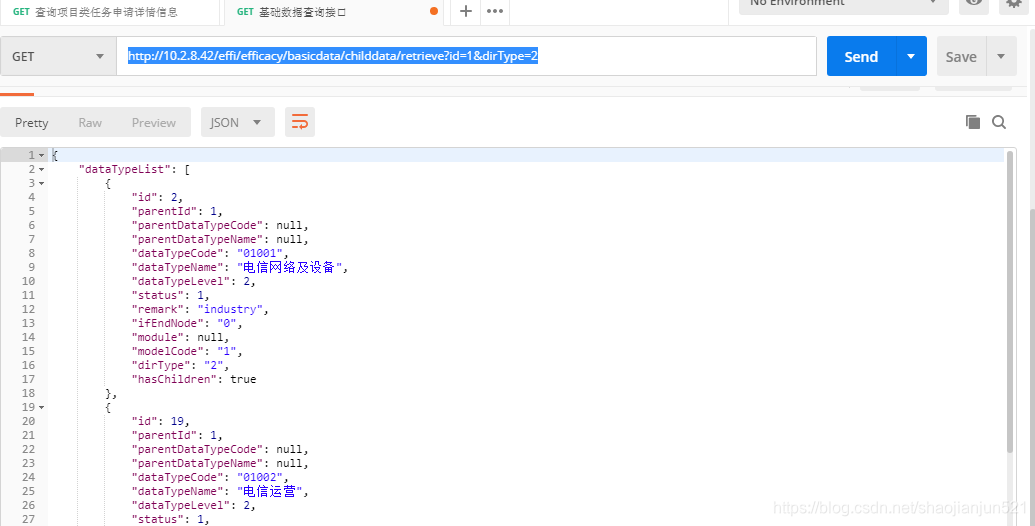Click the "dataTypeList" key text
The width and height of the screenshot is (1035, 526).
[x=125, y=170]
